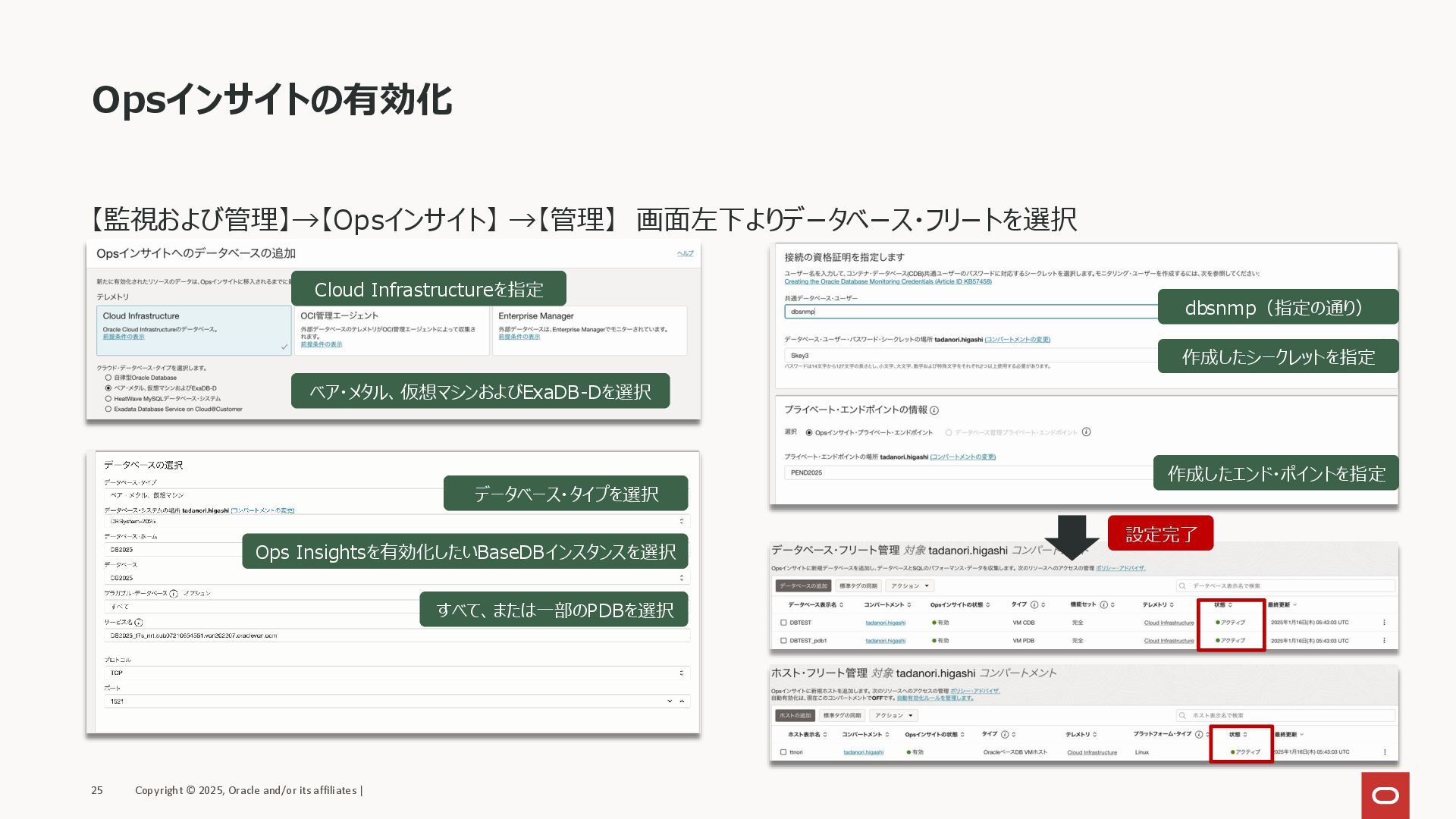The height and width of the screenshot is (819, 1456).
Task: Click the info icon beside サービス名
Action: click(139, 623)
